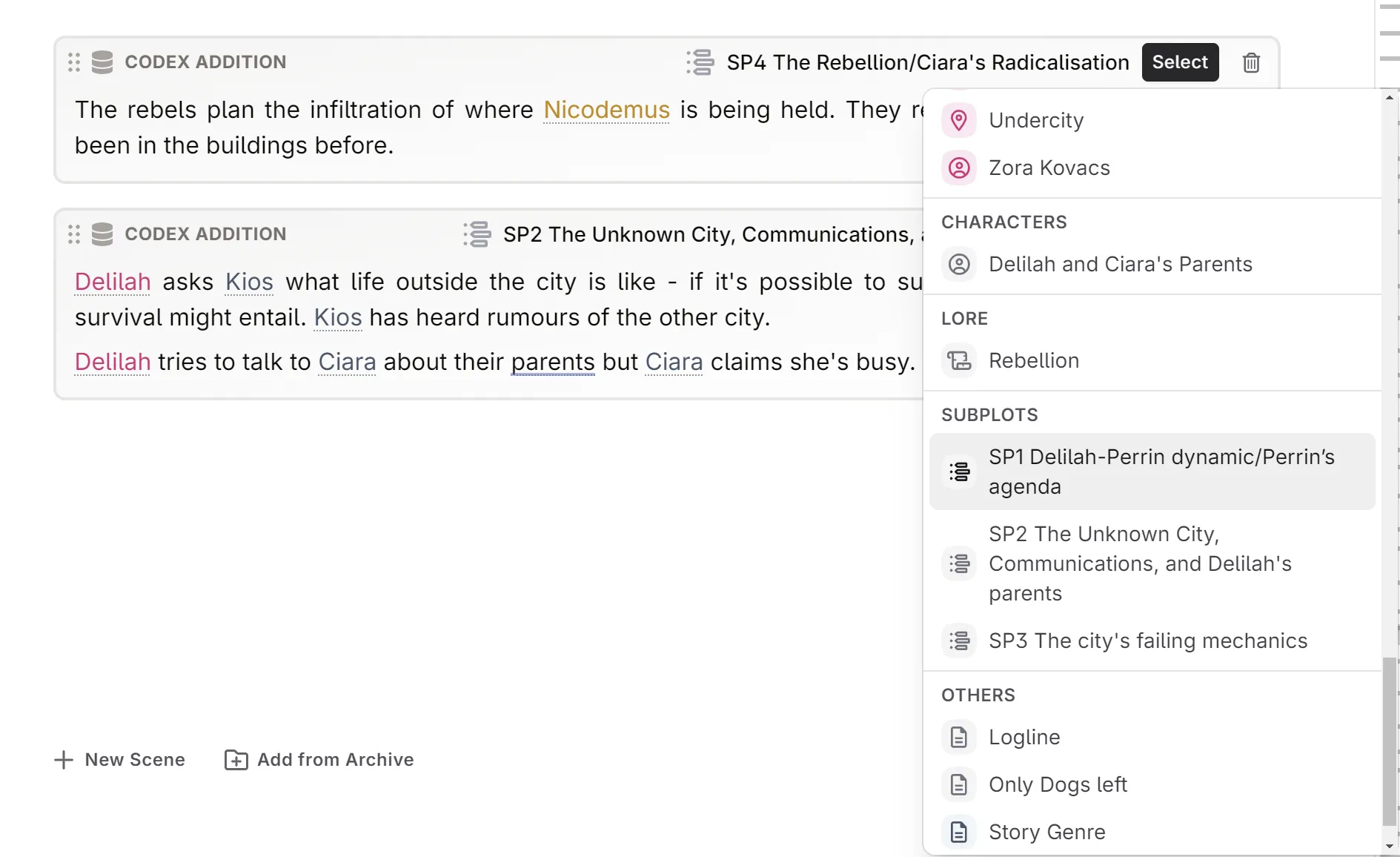The height and width of the screenshot is (857, 1400).
Task: Click the subplot icon beside SP3 entry
Action: tap(960, 641)
